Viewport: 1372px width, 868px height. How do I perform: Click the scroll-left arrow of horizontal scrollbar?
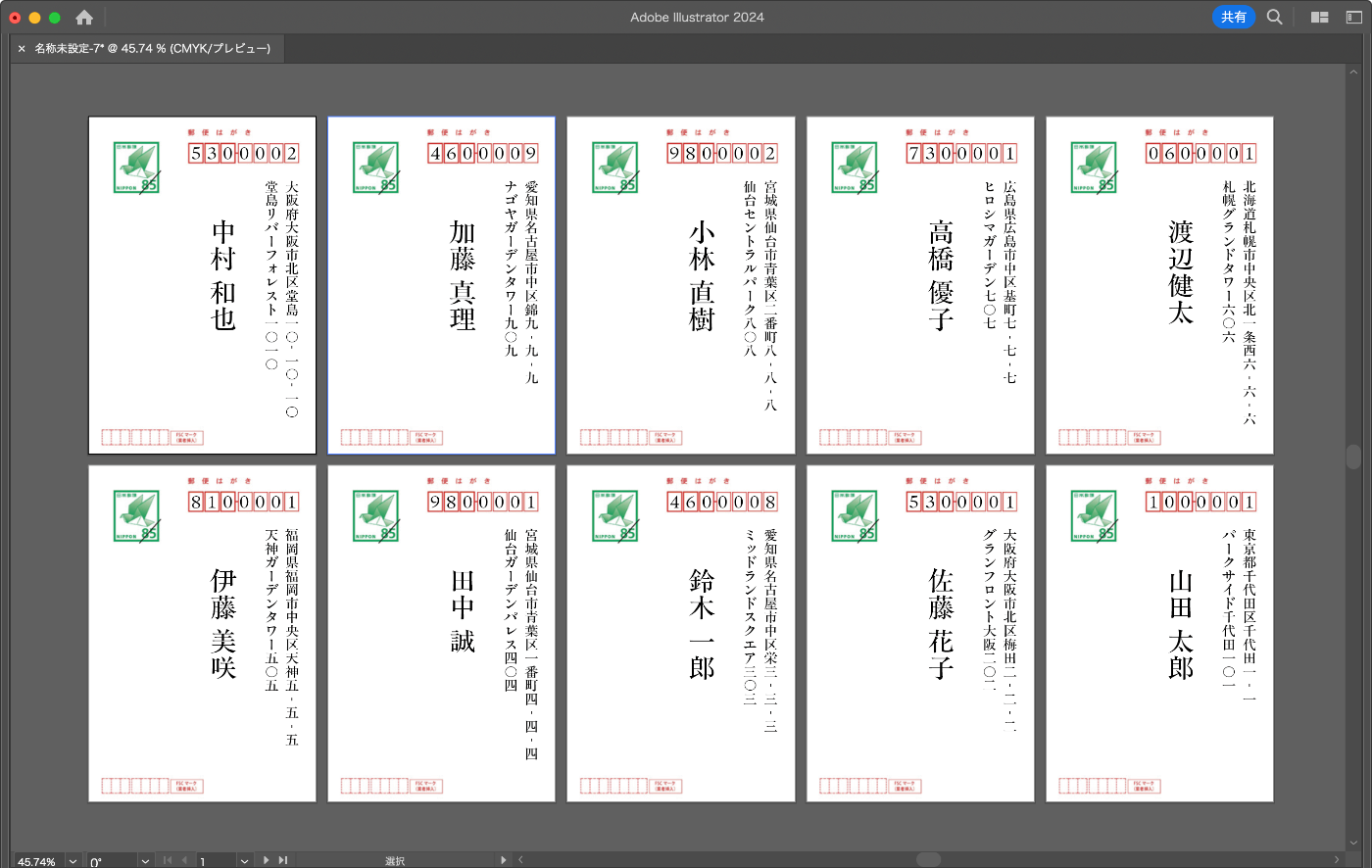coord(520,859)
